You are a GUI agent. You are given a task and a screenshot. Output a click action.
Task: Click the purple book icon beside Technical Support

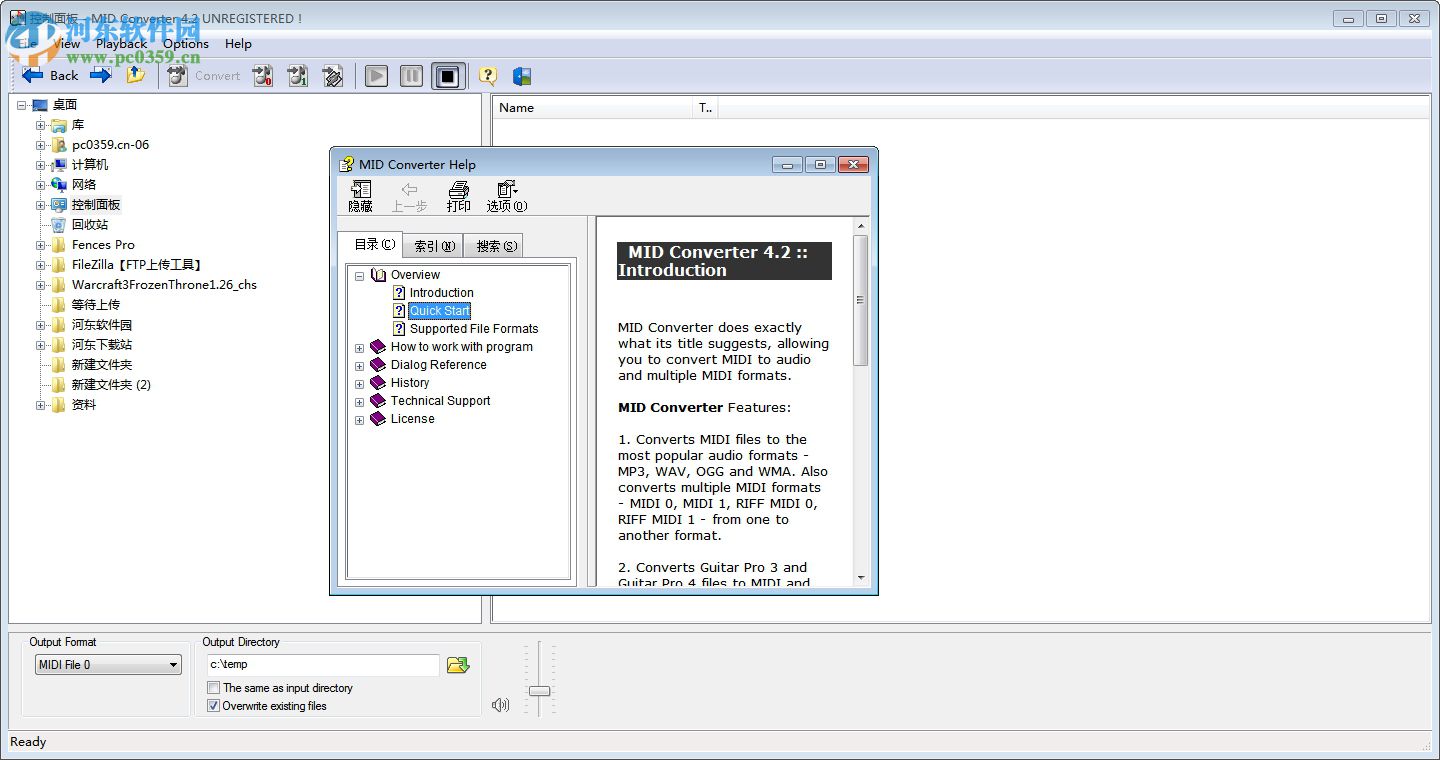click(378, 401)
